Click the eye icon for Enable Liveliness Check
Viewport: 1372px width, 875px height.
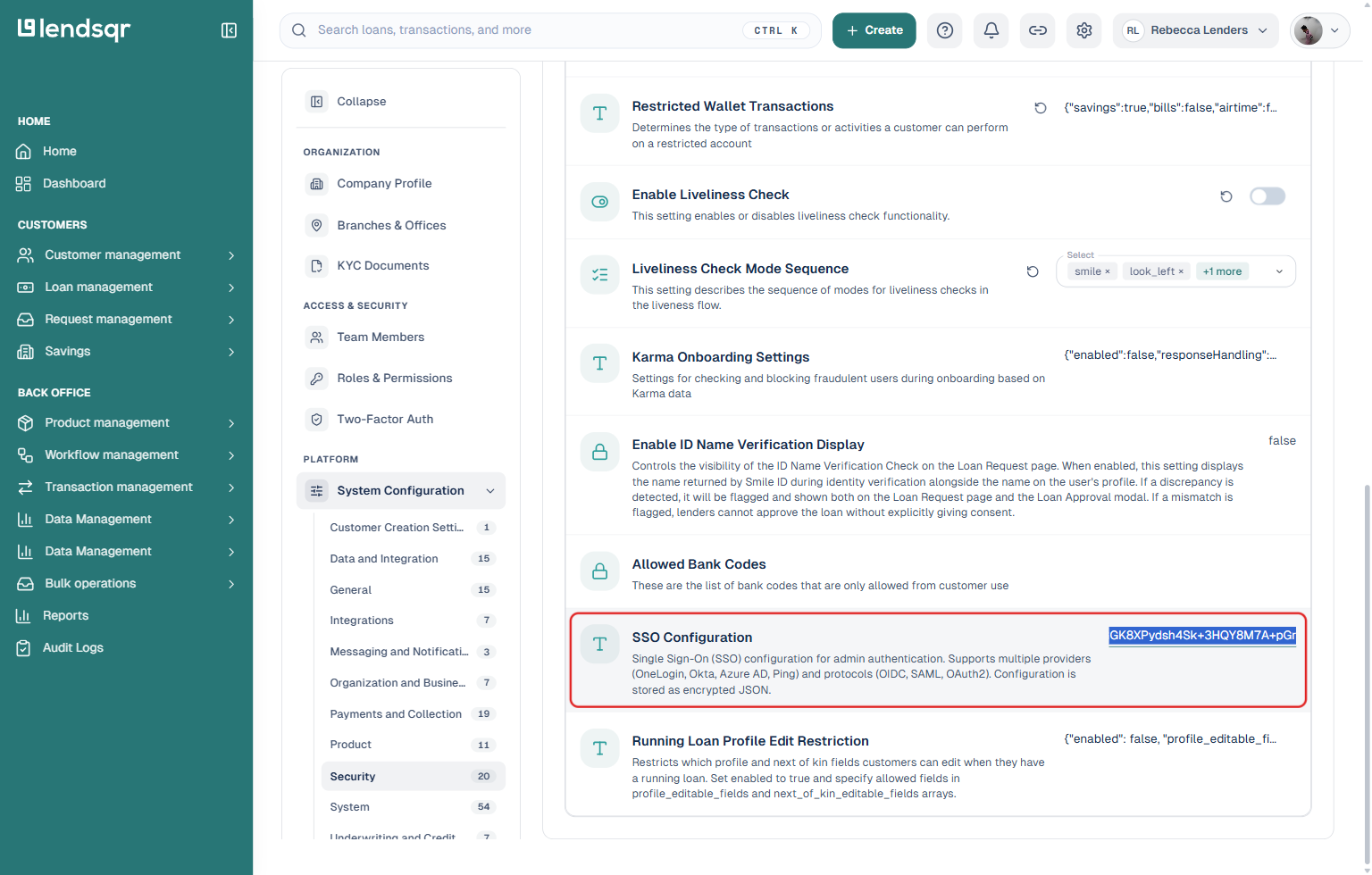[x=600, y=202]
